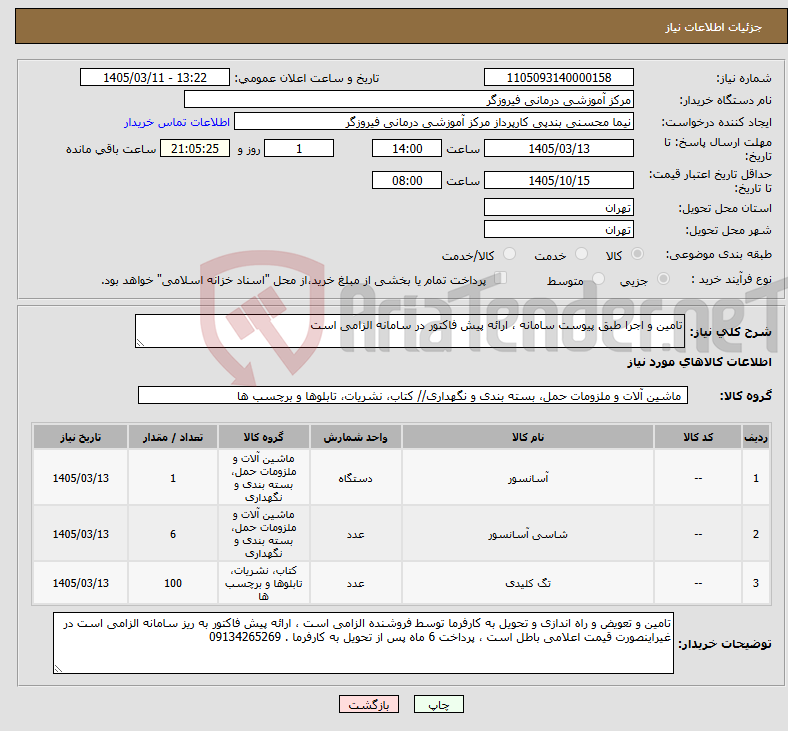Select the متوسط purchase type radio
Viewport: 788px width, 731px height.
tap(599, 278)
